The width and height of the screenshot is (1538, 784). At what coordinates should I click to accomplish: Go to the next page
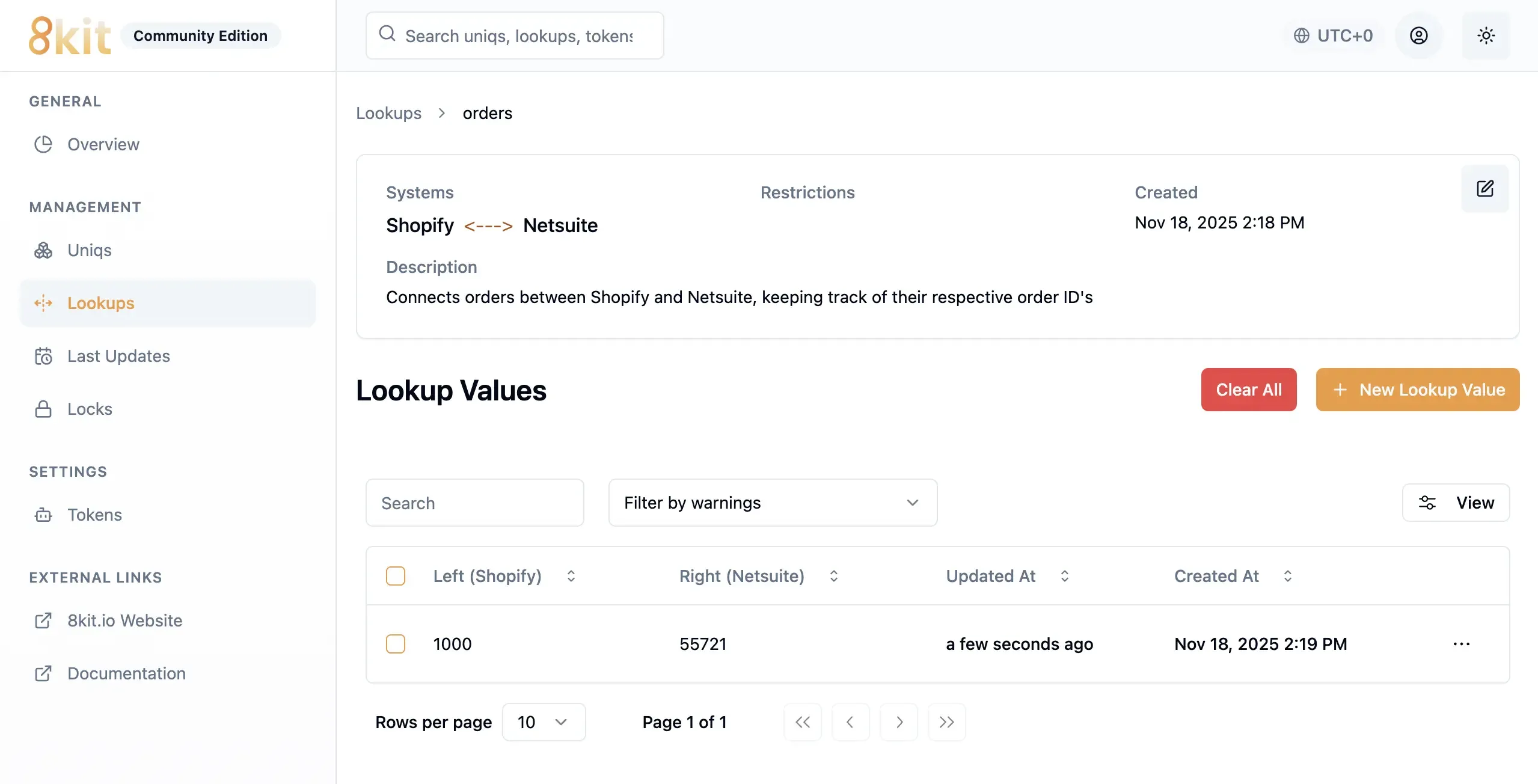(899, 722)
